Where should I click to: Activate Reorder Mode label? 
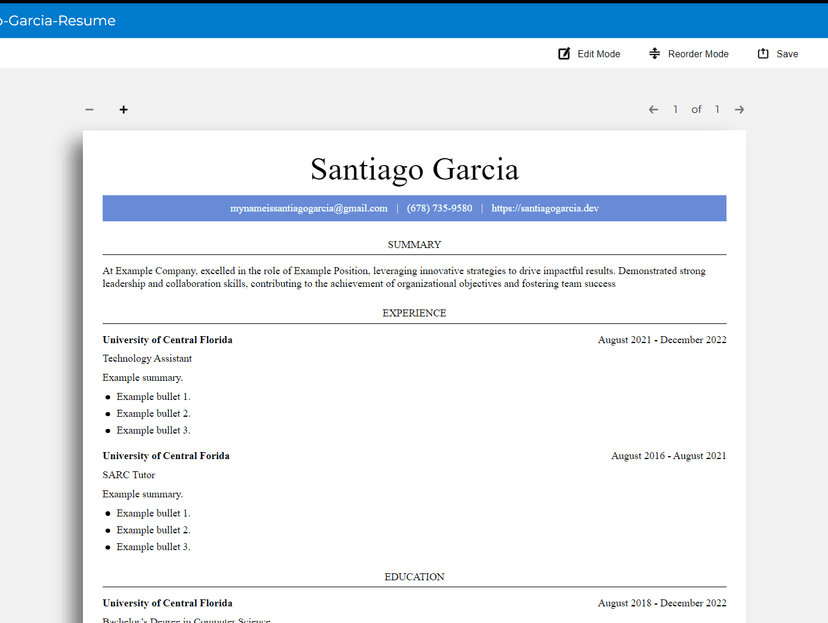point(698,54)
